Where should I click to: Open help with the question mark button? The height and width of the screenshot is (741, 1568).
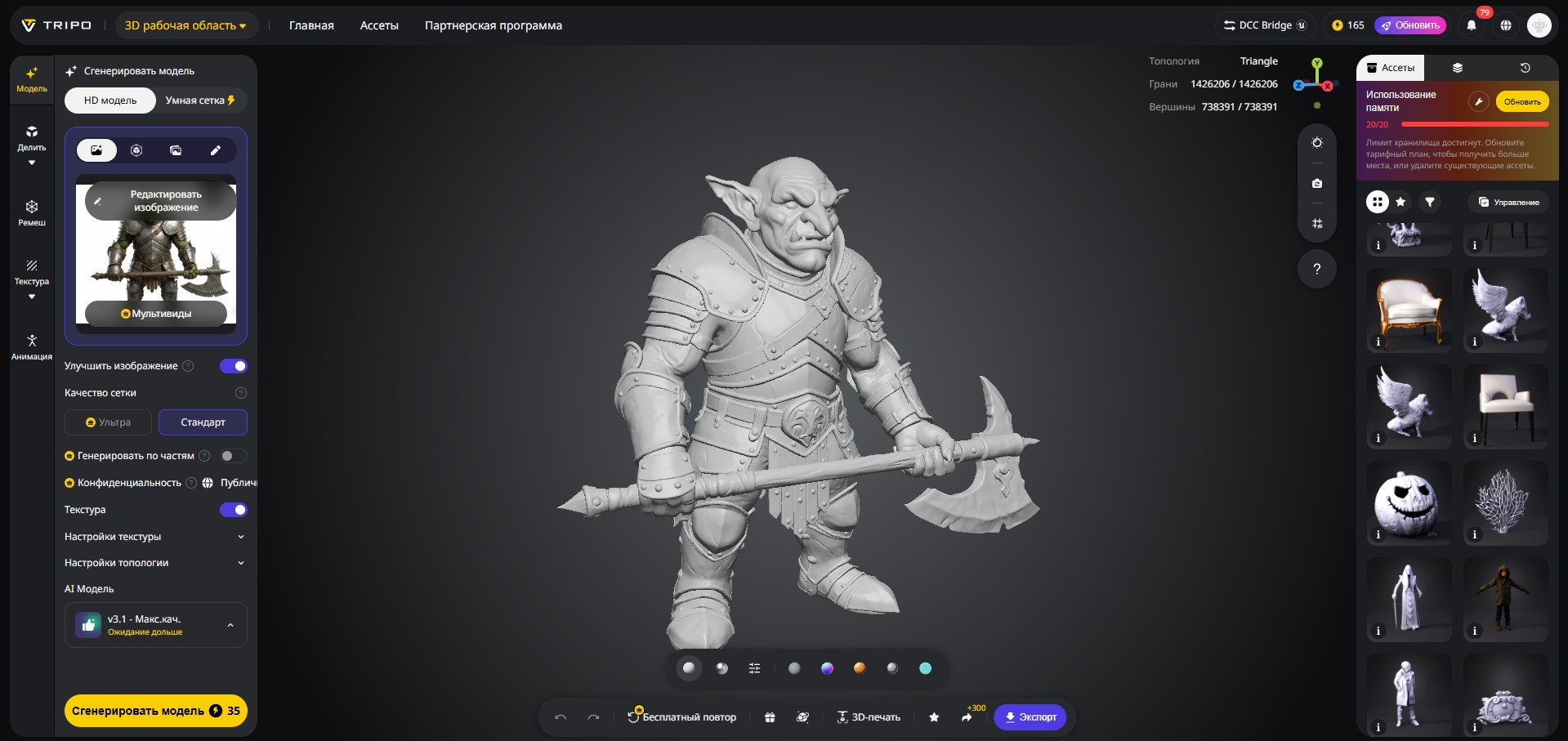(x=1317, y=269)
